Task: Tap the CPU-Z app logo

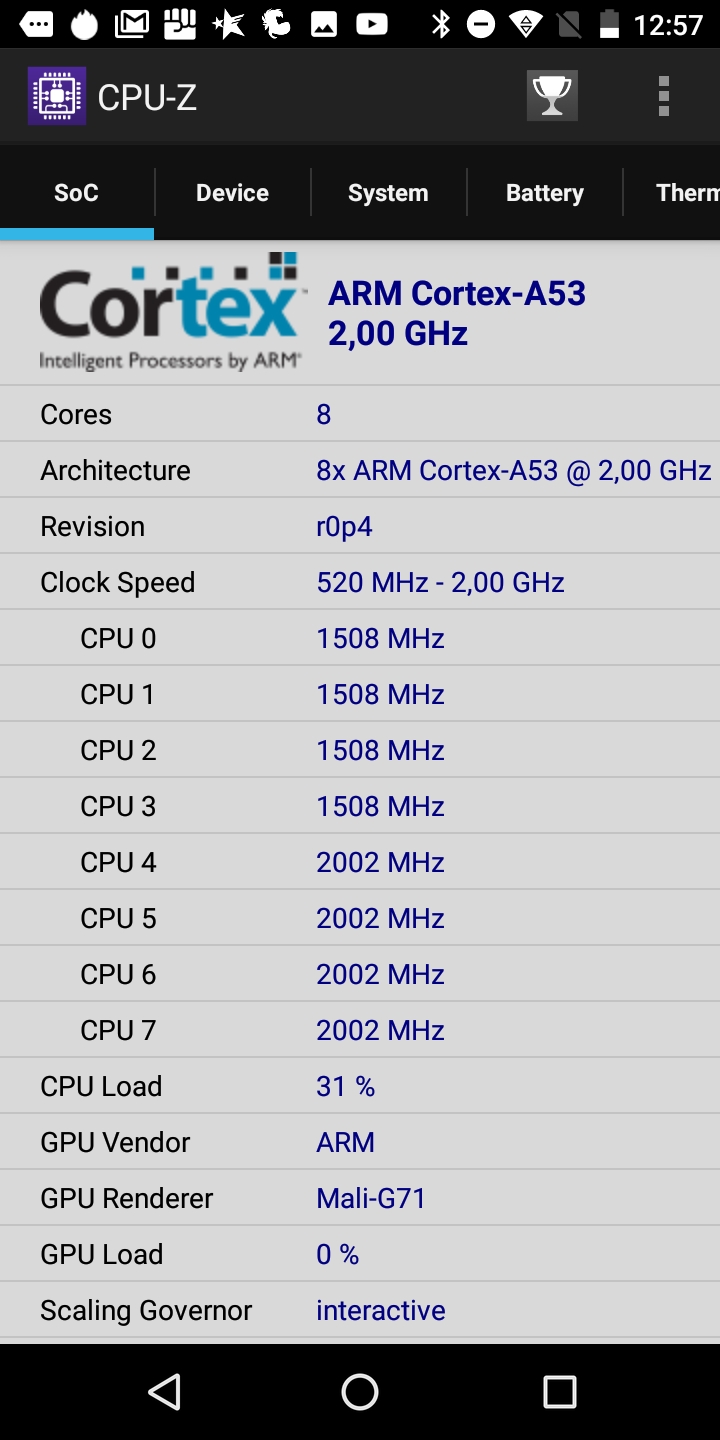Action: click(57, 96)
